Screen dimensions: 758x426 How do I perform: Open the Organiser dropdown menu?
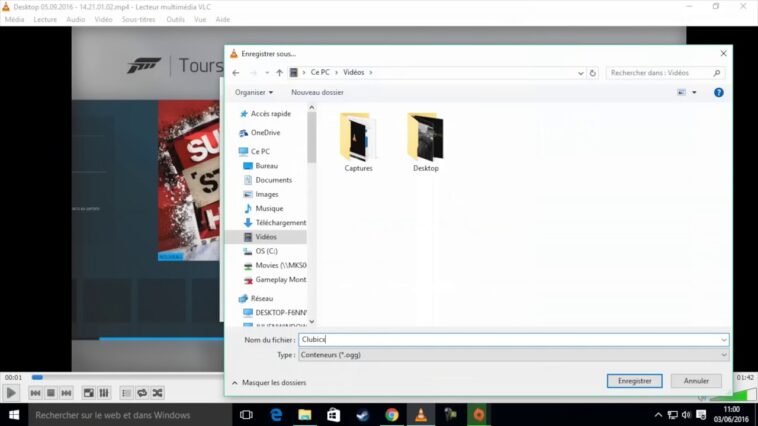(254, 92)
